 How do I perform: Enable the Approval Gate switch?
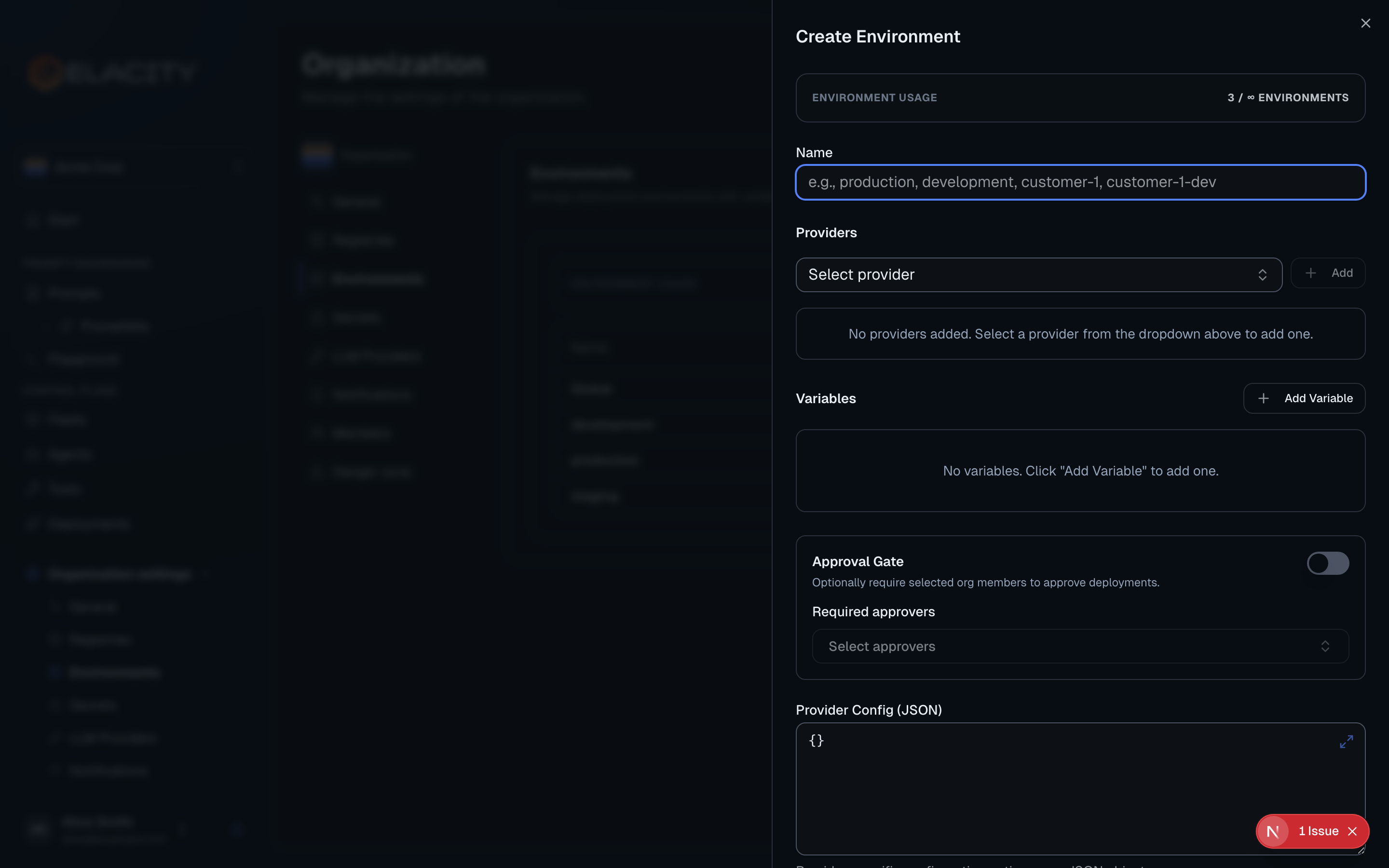(1328, 563)
